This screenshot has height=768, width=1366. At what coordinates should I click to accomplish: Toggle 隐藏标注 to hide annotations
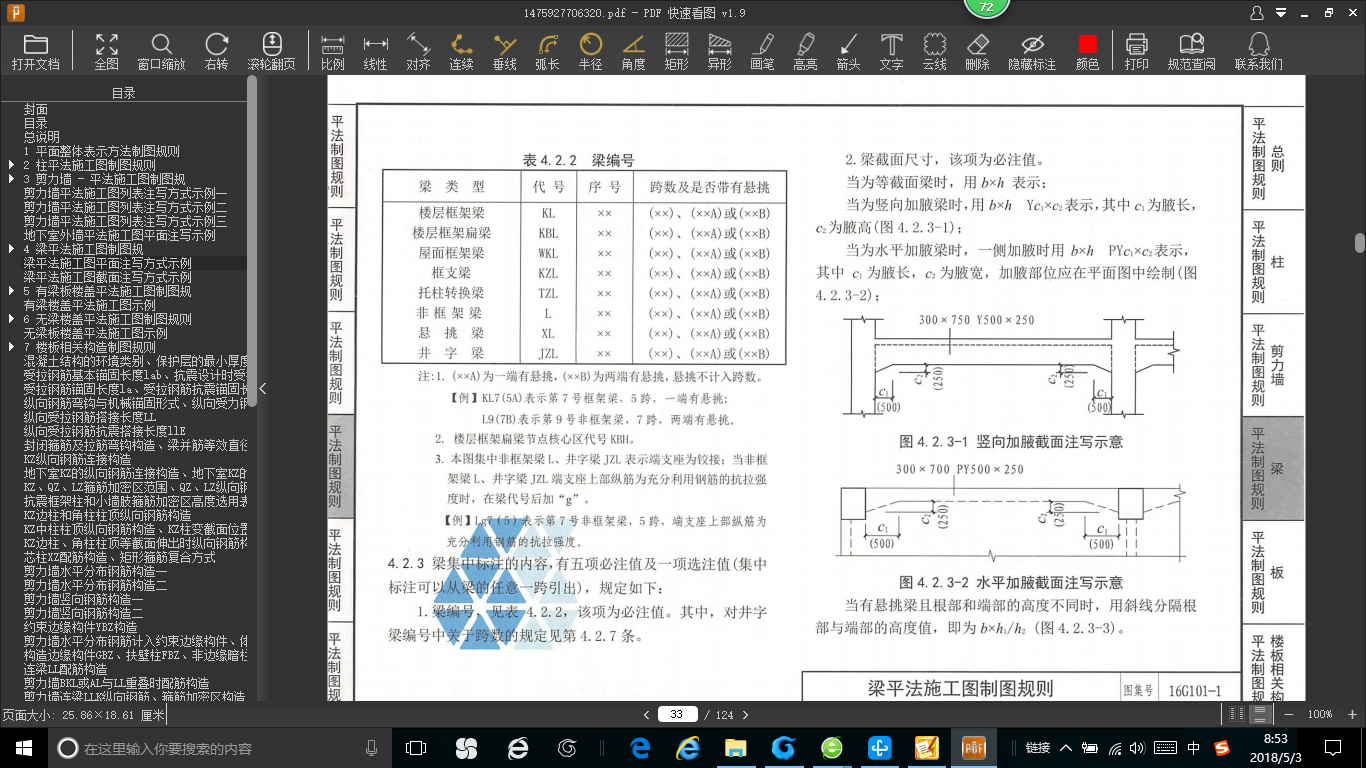coord(1032,46)
